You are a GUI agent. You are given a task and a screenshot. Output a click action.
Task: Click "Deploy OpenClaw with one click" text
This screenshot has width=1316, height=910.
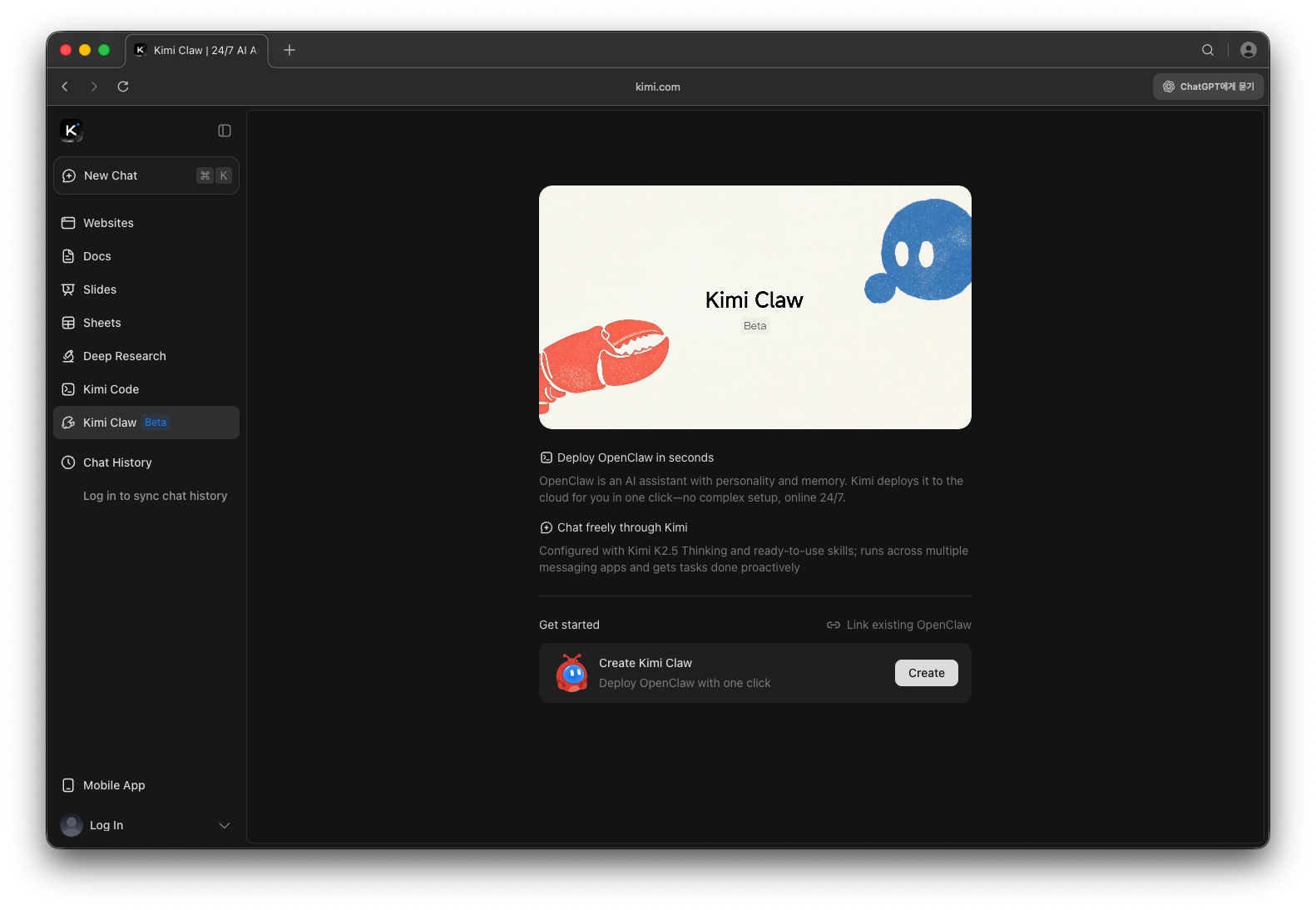[x=685, y=683]
